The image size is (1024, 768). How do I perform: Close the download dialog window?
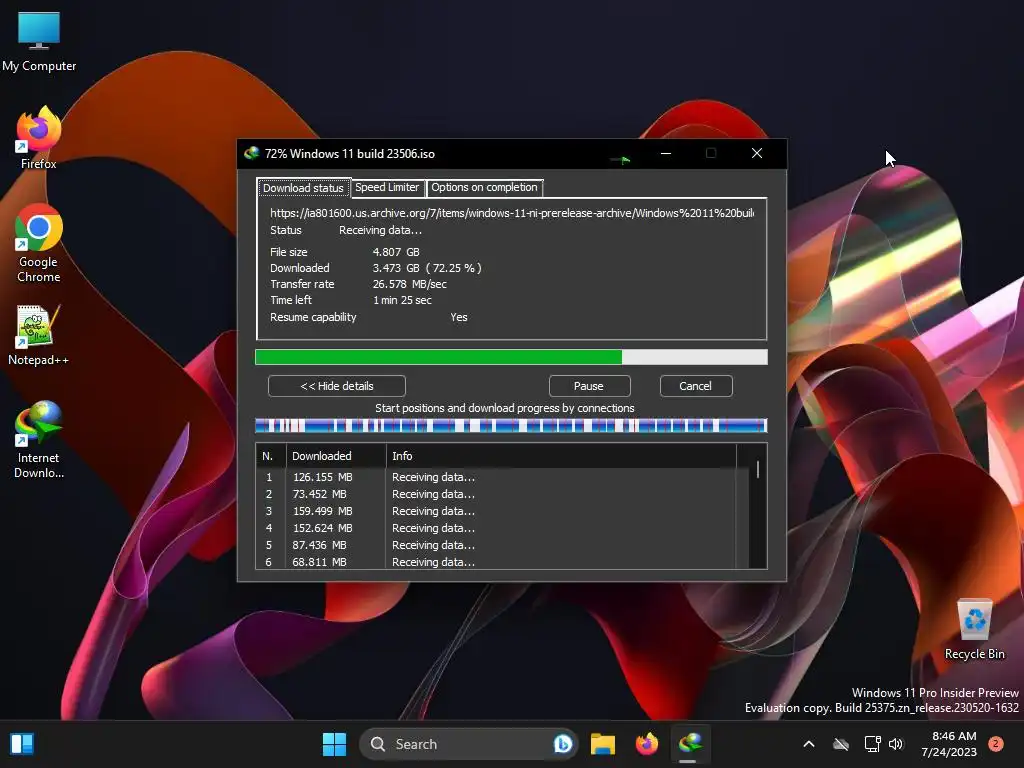pos(757,153)
